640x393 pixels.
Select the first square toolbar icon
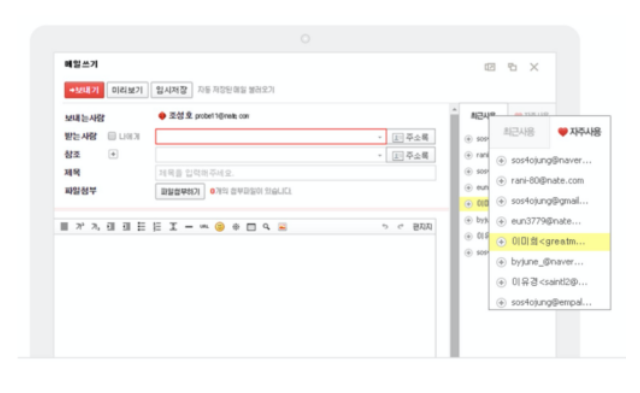64,226
